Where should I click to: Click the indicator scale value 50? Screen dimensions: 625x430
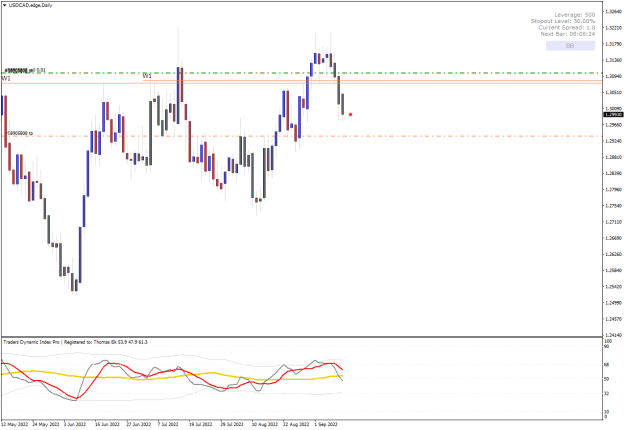tap(607, 379)
